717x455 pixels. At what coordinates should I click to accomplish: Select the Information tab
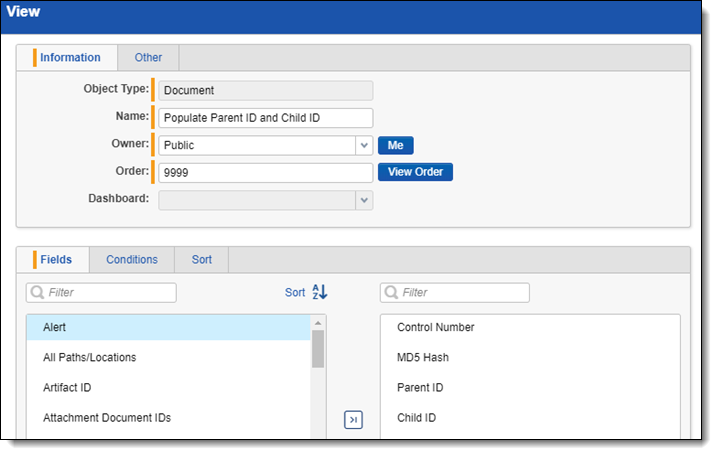click(70, 58)
